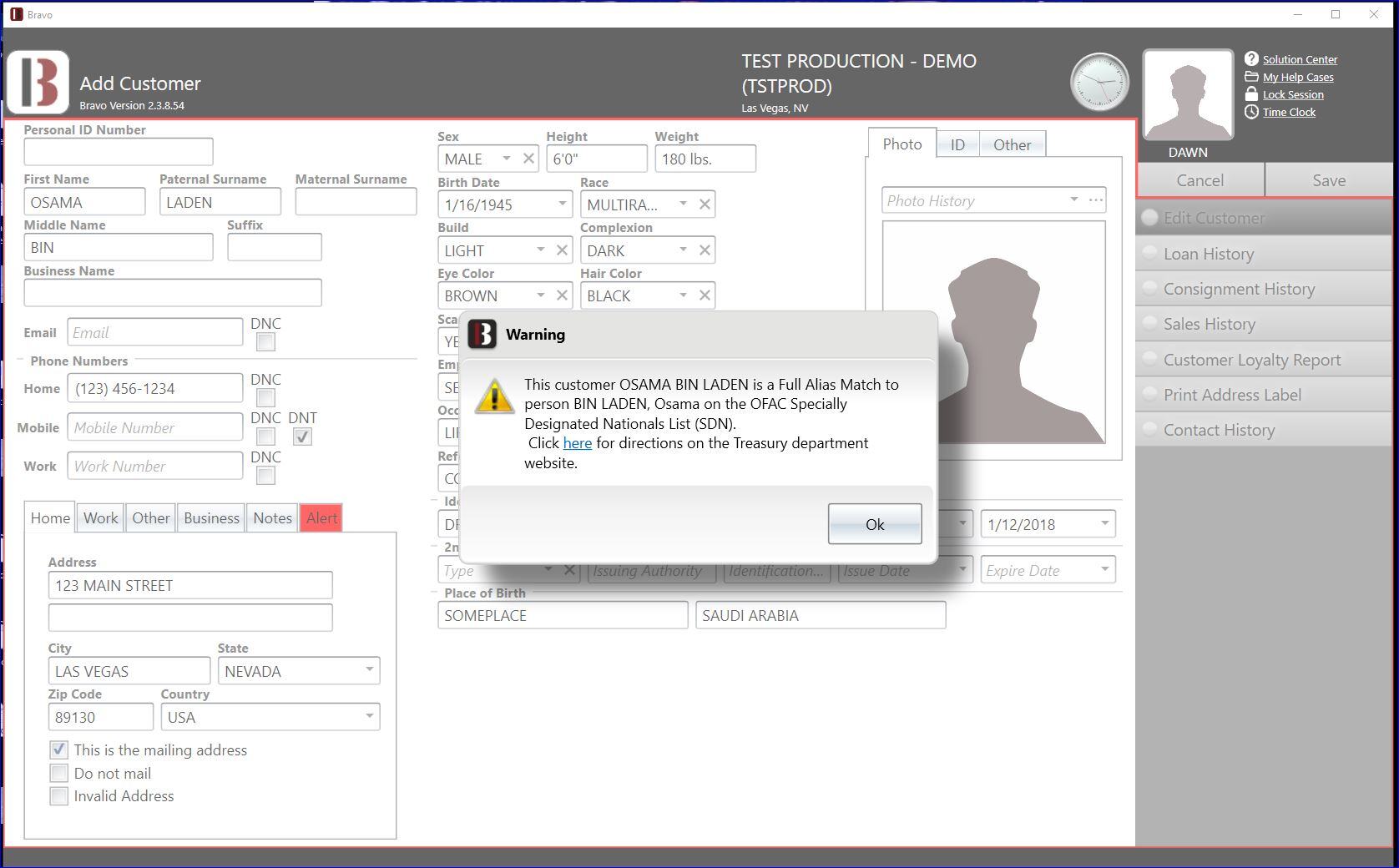
Task: Click the Personal ID Number field
Action: tap(119, 152)
